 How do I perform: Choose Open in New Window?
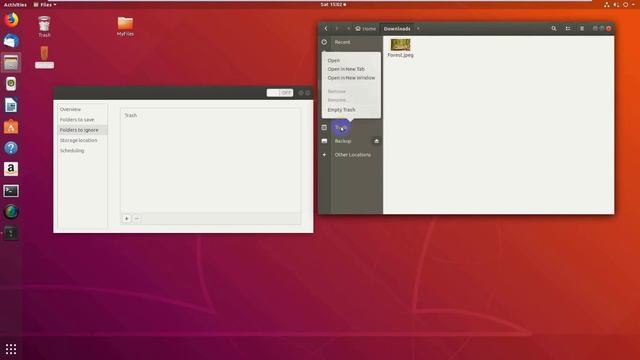click(x=351, y=78)
